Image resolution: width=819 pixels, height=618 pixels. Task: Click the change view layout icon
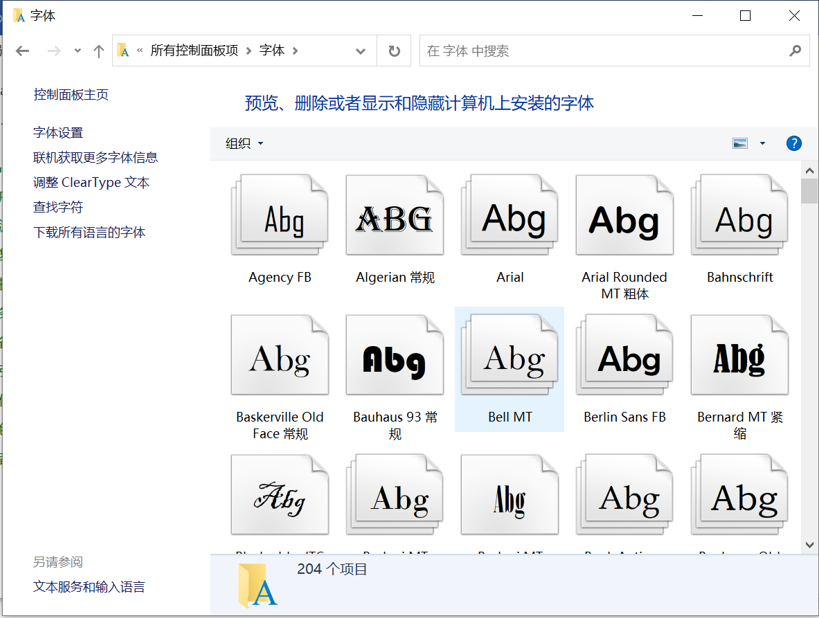[x=740, y=143]
